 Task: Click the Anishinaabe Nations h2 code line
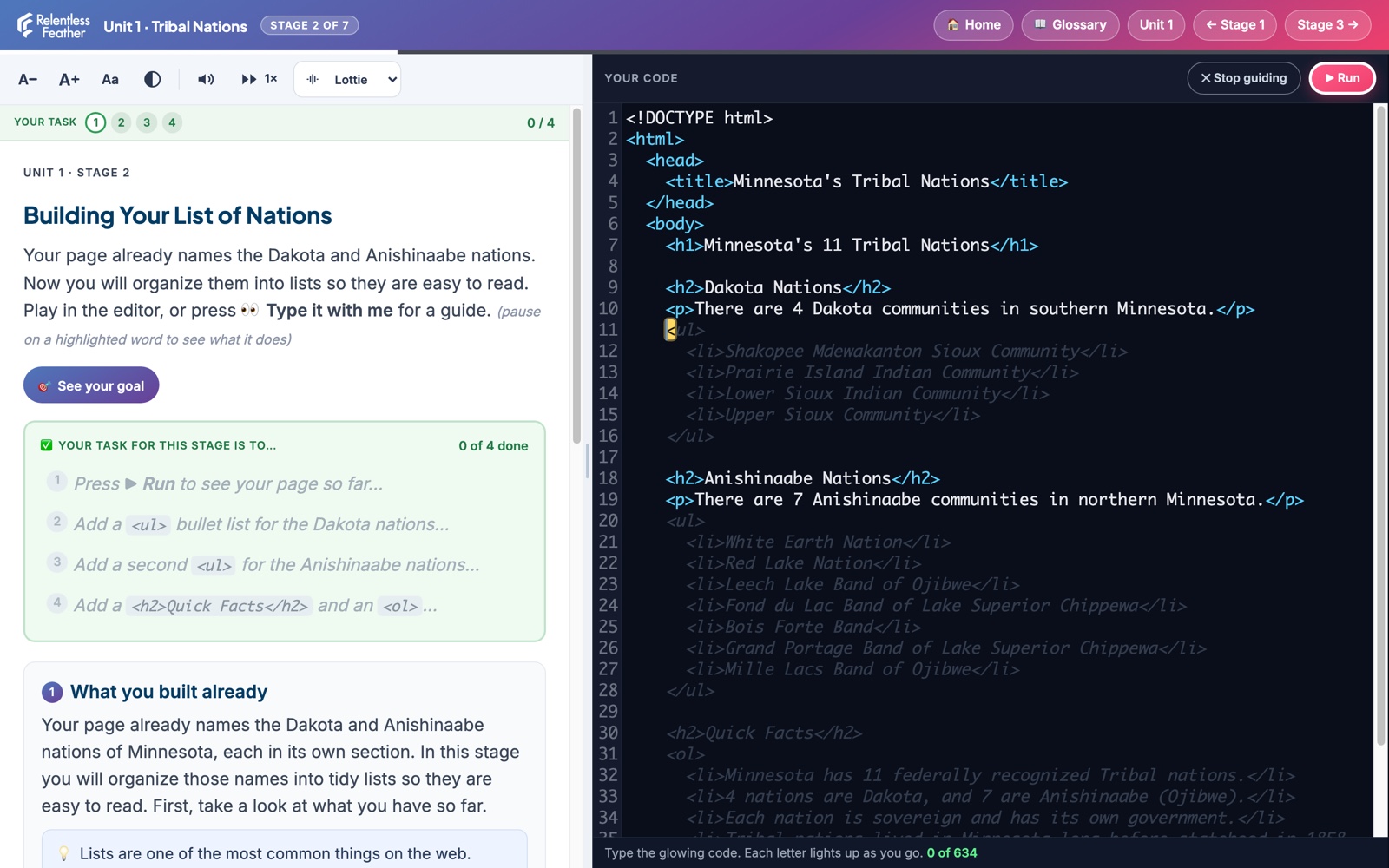802,478
